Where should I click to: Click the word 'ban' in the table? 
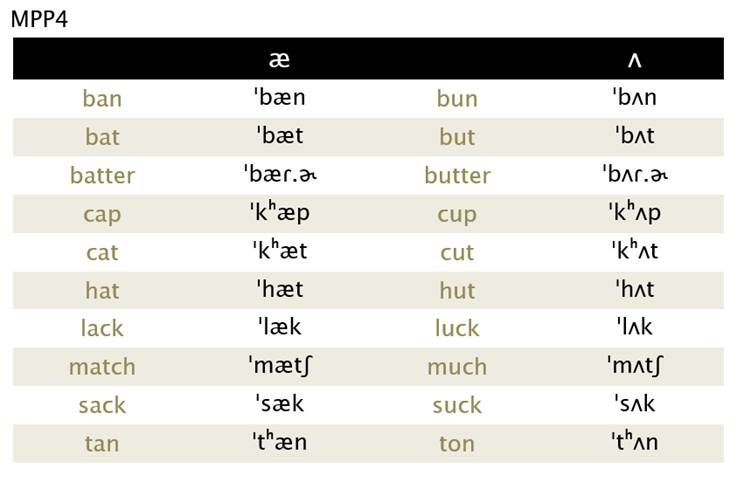click(x=102, y=99)
